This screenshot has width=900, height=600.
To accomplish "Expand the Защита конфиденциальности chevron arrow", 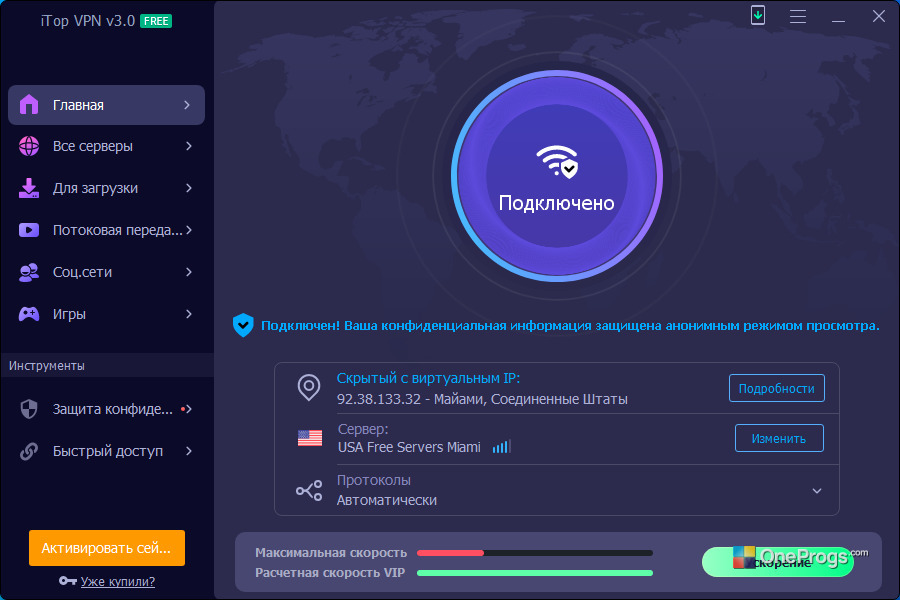I will [x=189, y=409].
